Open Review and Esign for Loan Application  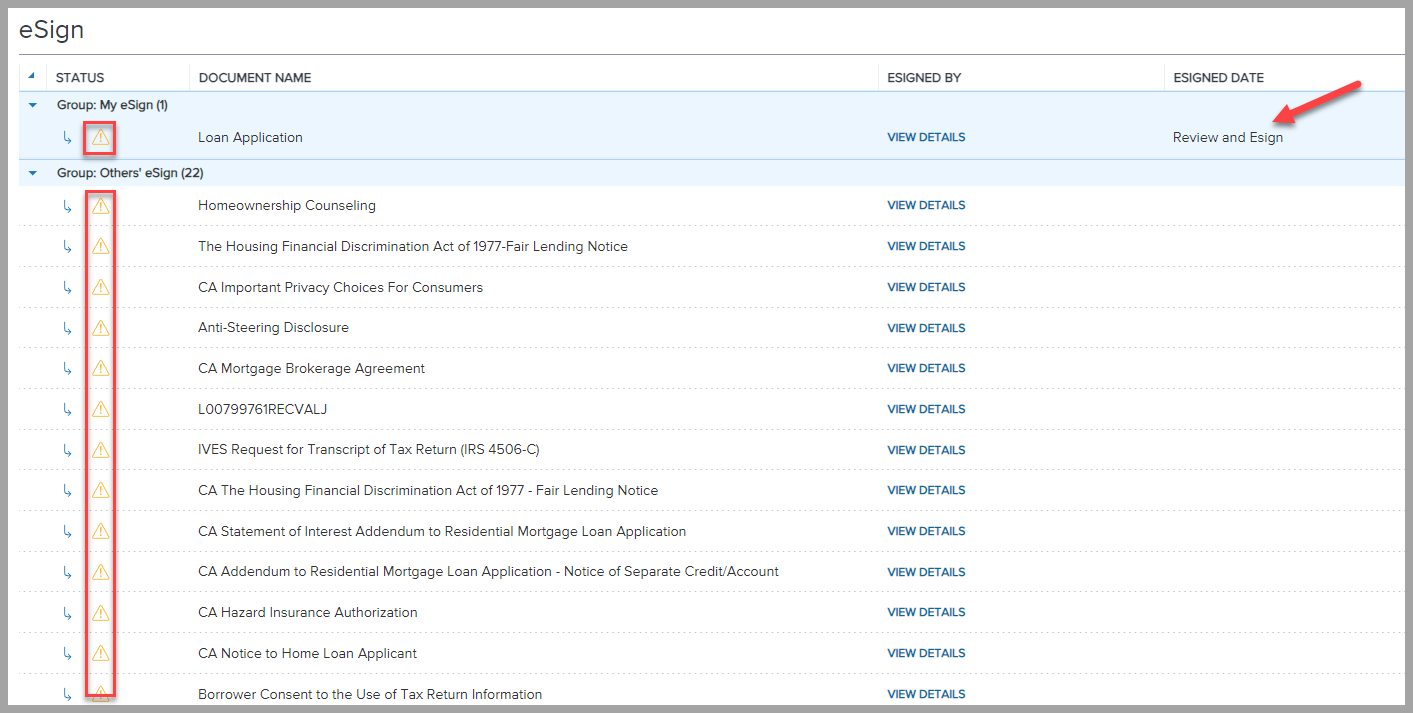coord(1227,138)
